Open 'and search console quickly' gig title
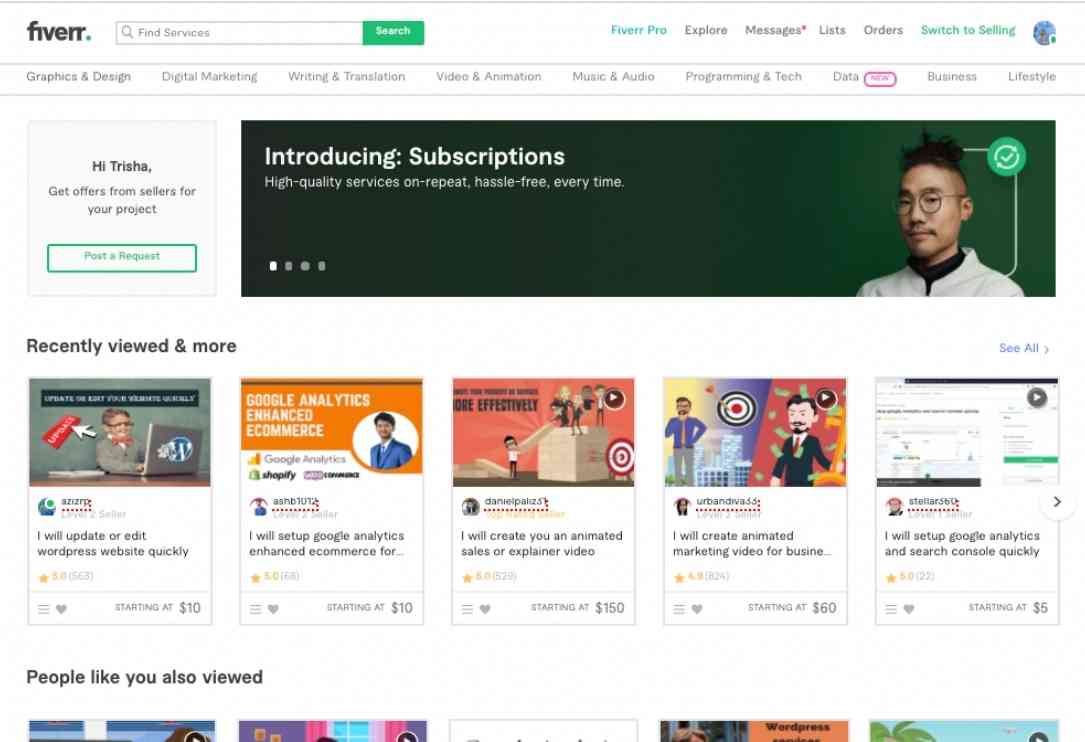 [x=962, y=543]
